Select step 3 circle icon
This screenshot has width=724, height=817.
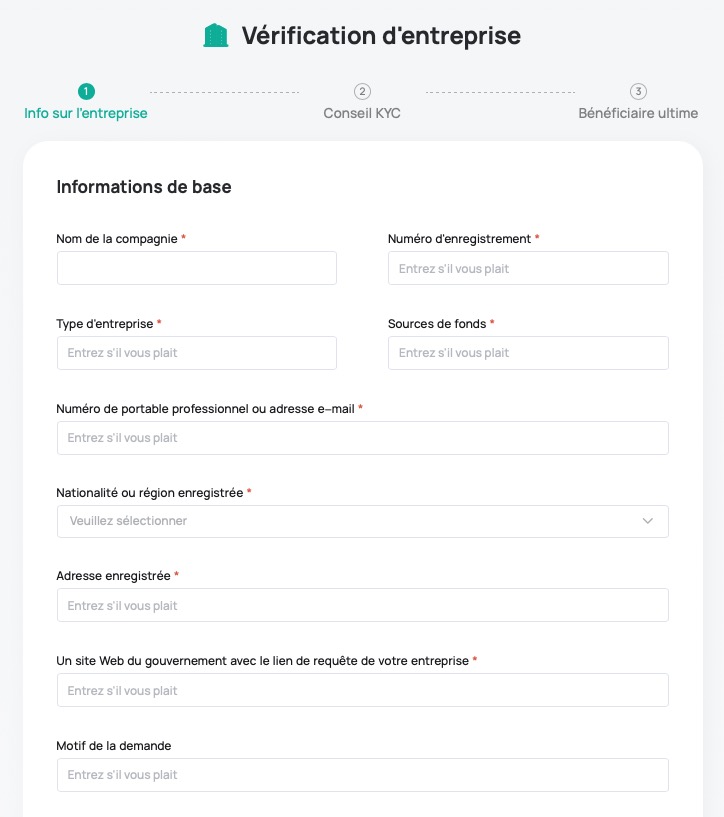point(638,92)
